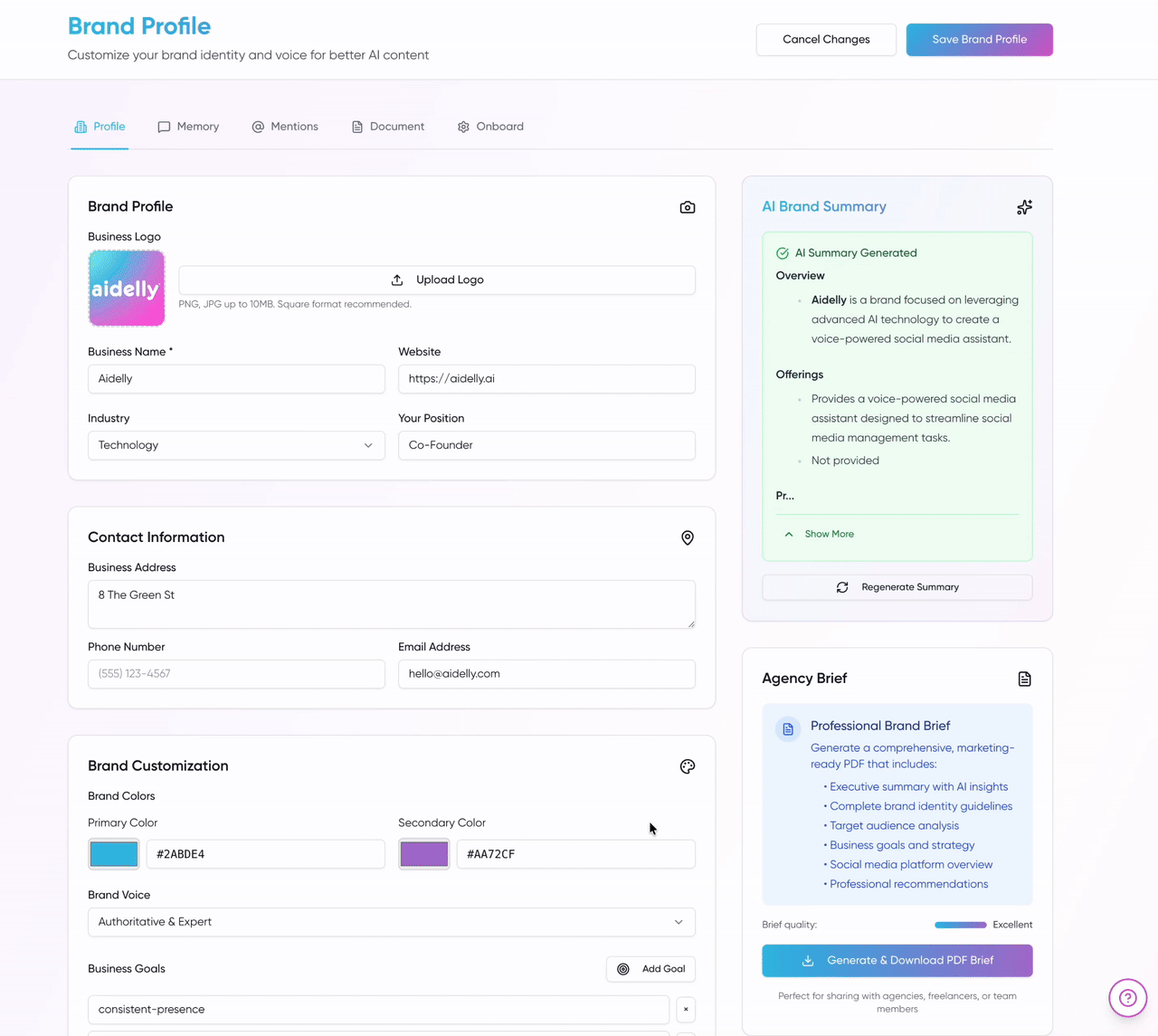Click the palette icon in Brand Customization
The image size is (1158, 1036).
(x=688, y=766)
